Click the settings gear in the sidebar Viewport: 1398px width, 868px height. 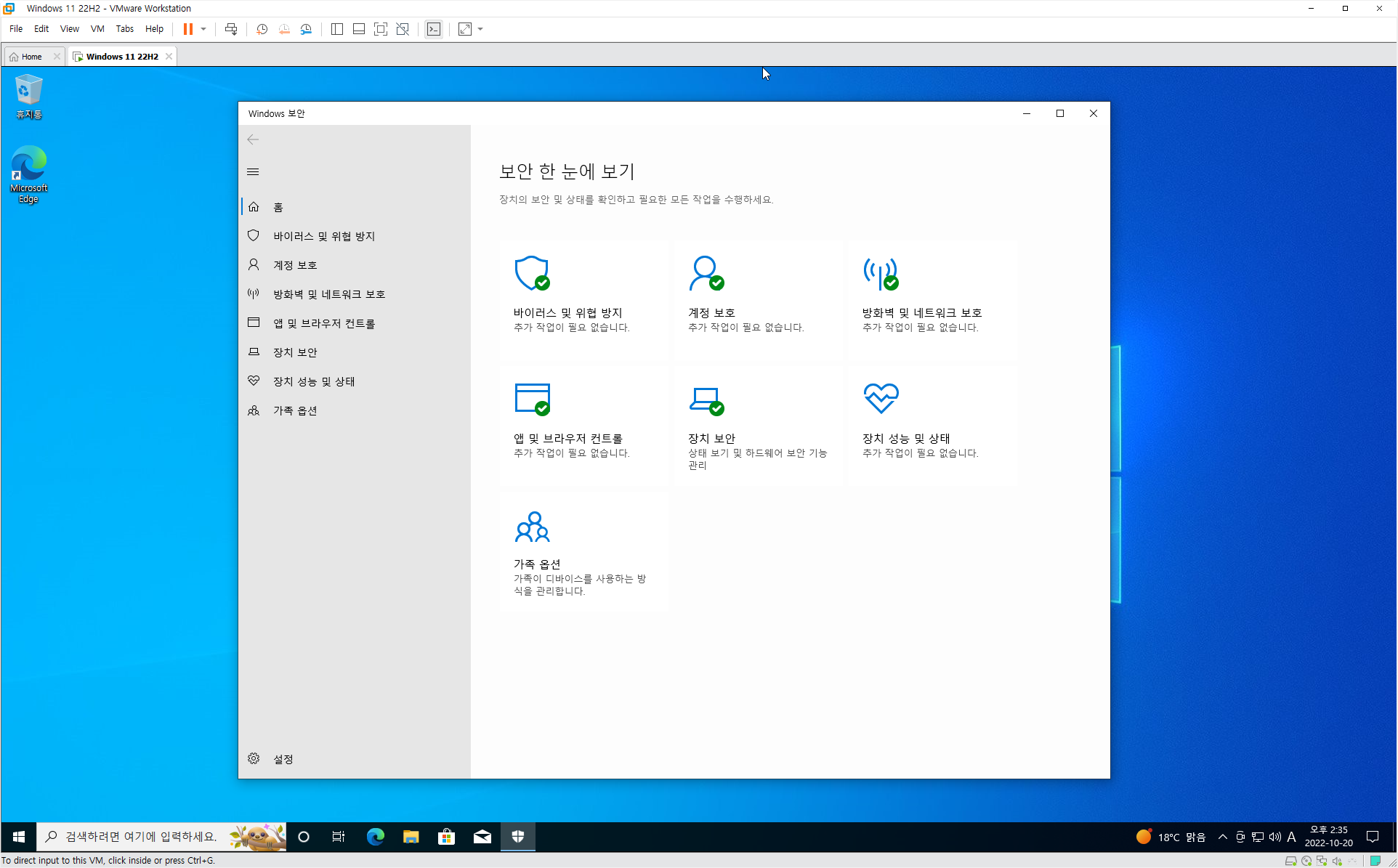[254, 758]
